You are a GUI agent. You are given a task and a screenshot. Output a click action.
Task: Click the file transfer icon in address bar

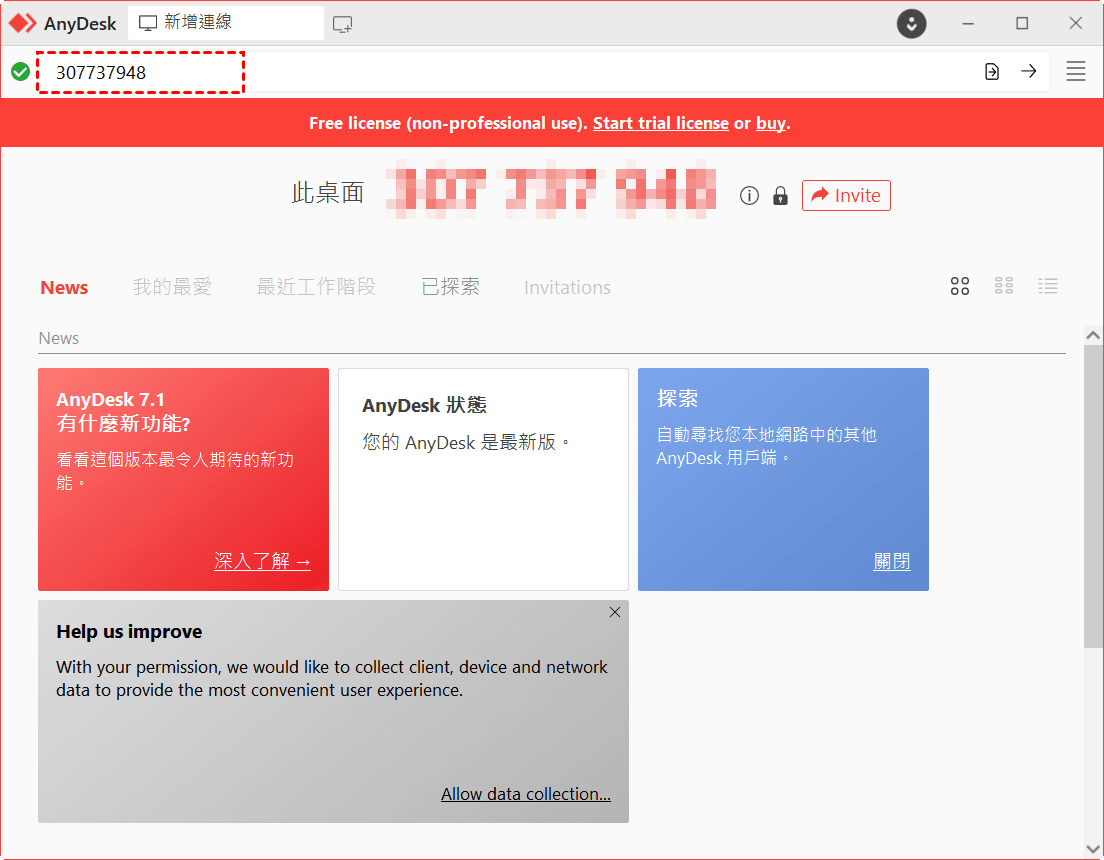pos(991,71)
